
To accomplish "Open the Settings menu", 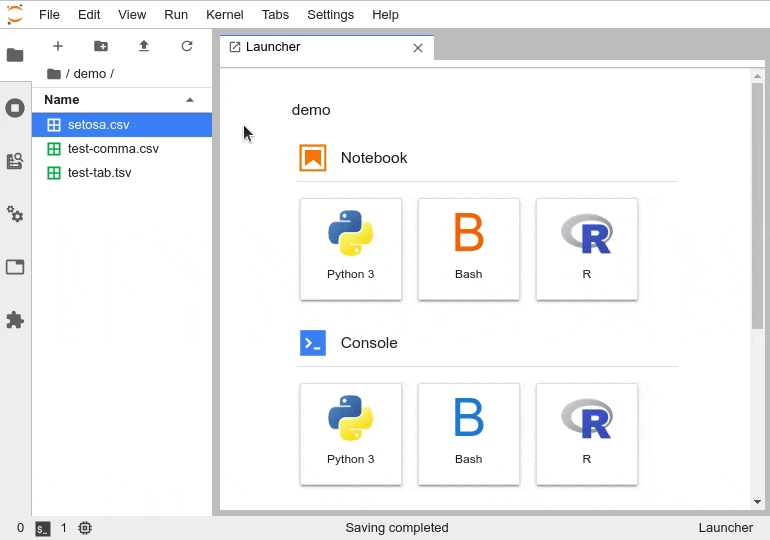I will 330,15.
